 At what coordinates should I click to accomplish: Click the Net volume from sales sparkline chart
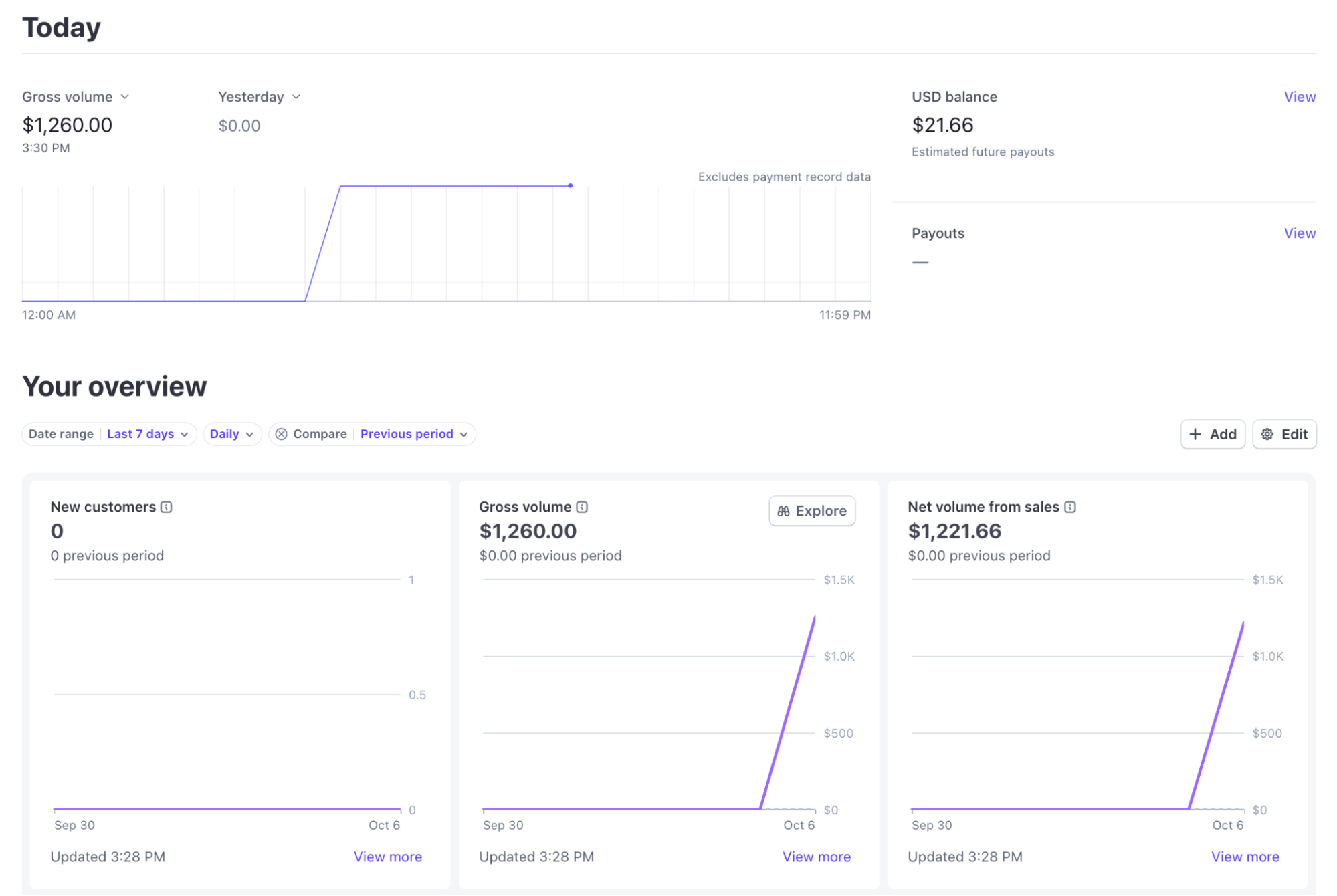coord(1077,695)
